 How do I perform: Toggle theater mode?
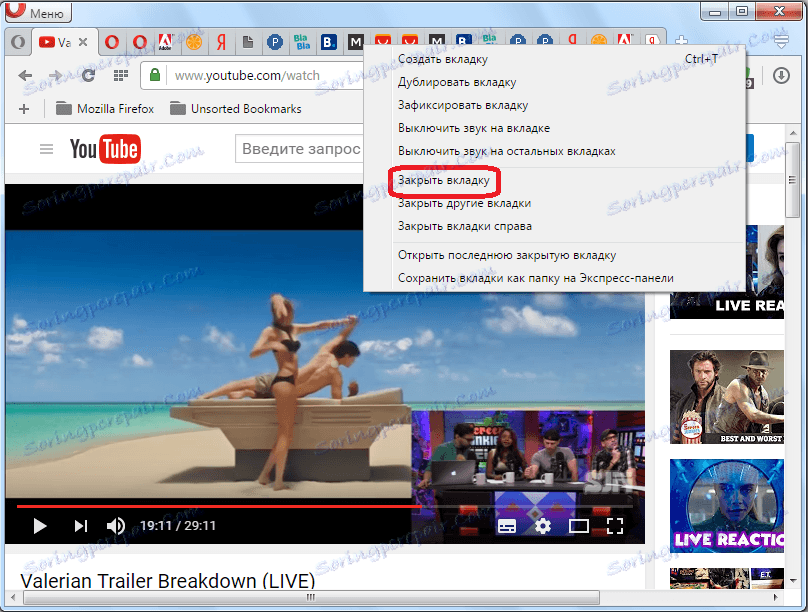[x=579, y=526]
